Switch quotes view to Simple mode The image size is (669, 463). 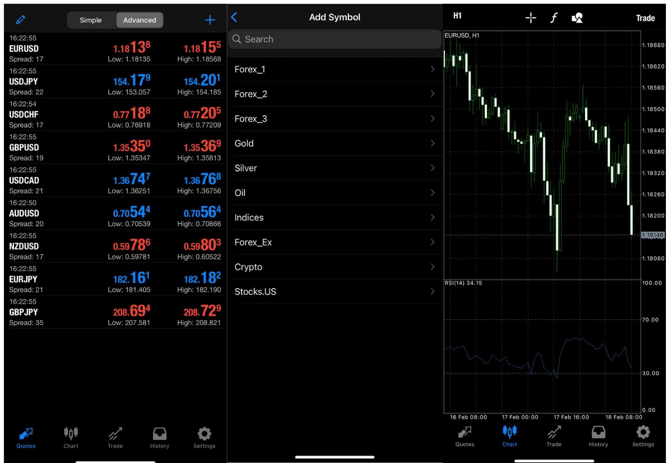[91, 20]
